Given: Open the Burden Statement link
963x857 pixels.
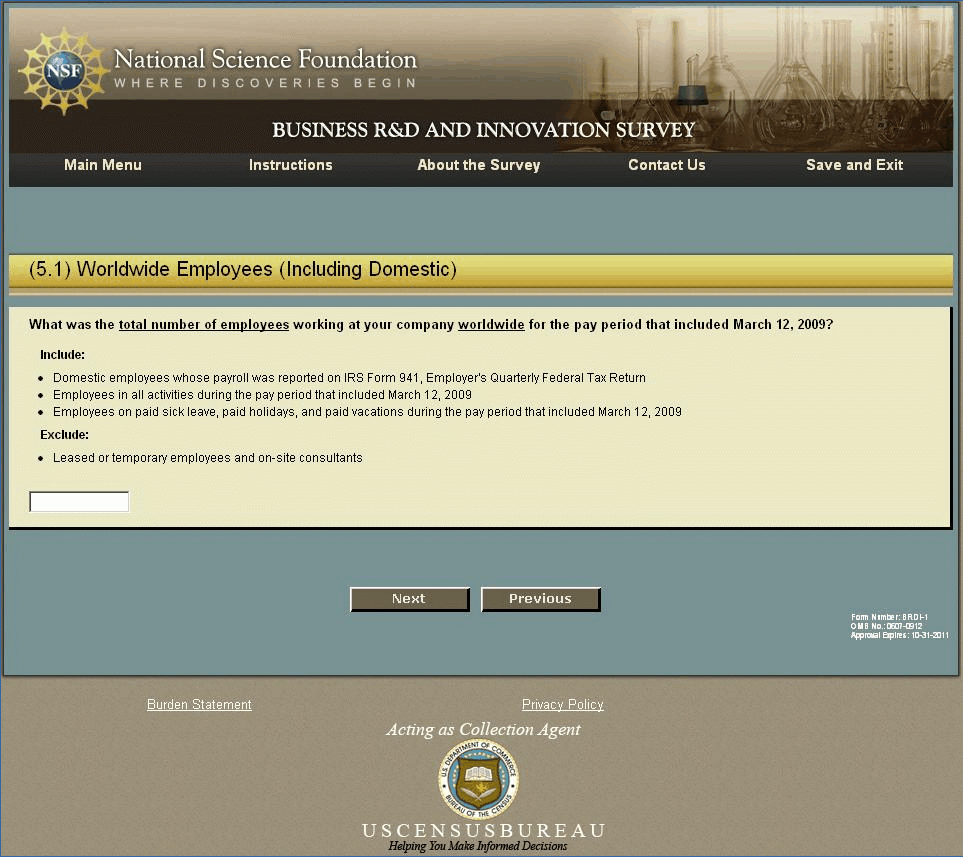Looking at the screenshot, I should click(x=199, y=705).
